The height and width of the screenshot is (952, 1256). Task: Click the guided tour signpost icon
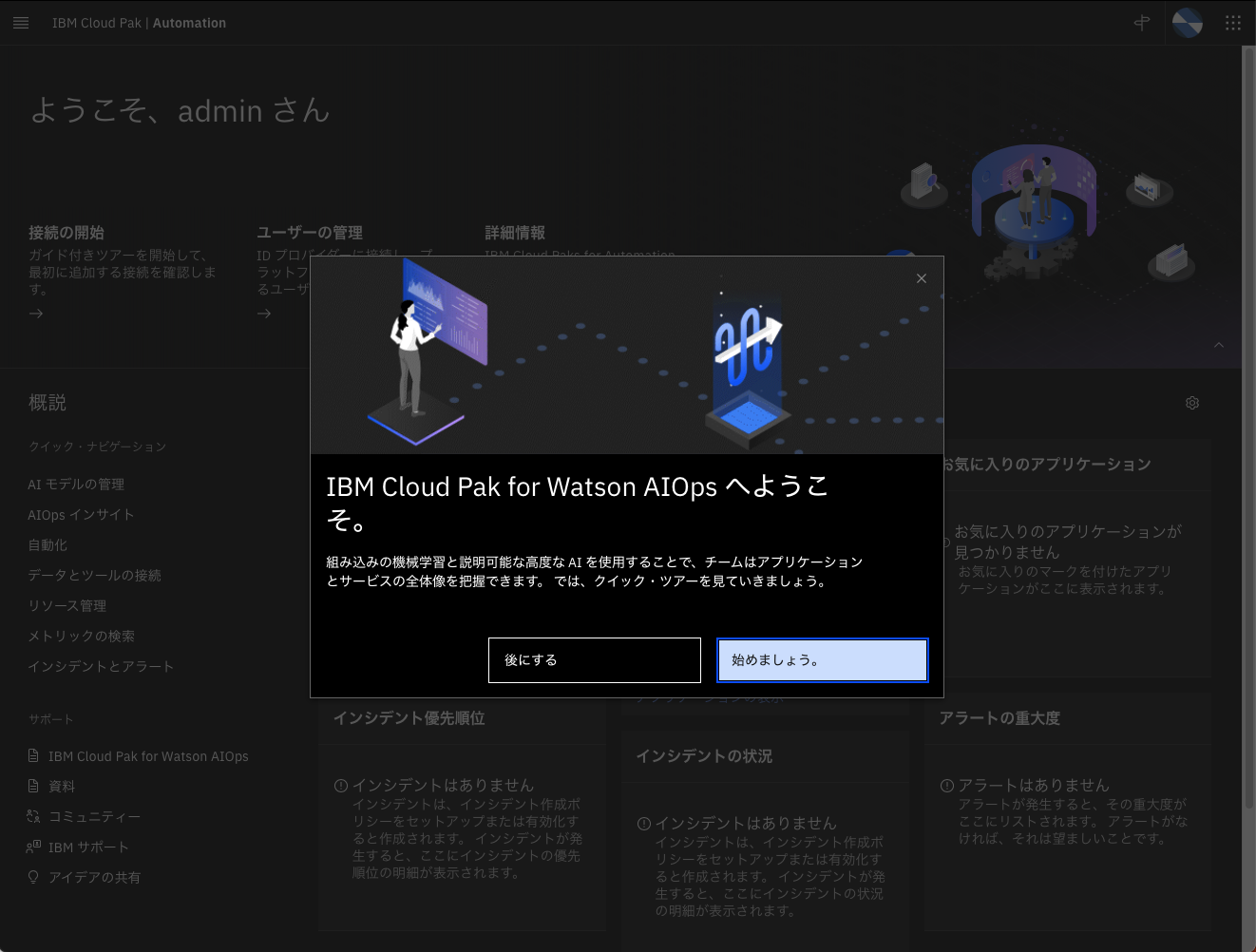coord(1142,23)
